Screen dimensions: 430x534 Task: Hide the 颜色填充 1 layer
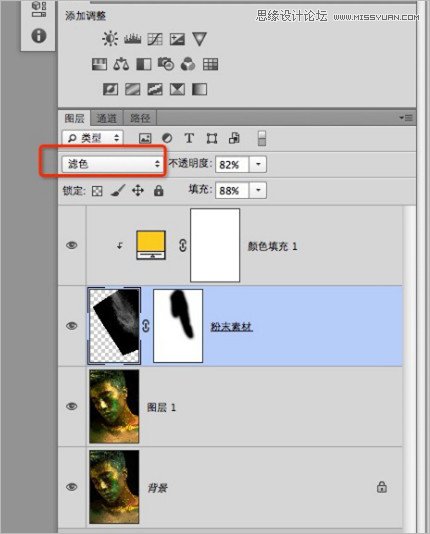click(71, 245)
